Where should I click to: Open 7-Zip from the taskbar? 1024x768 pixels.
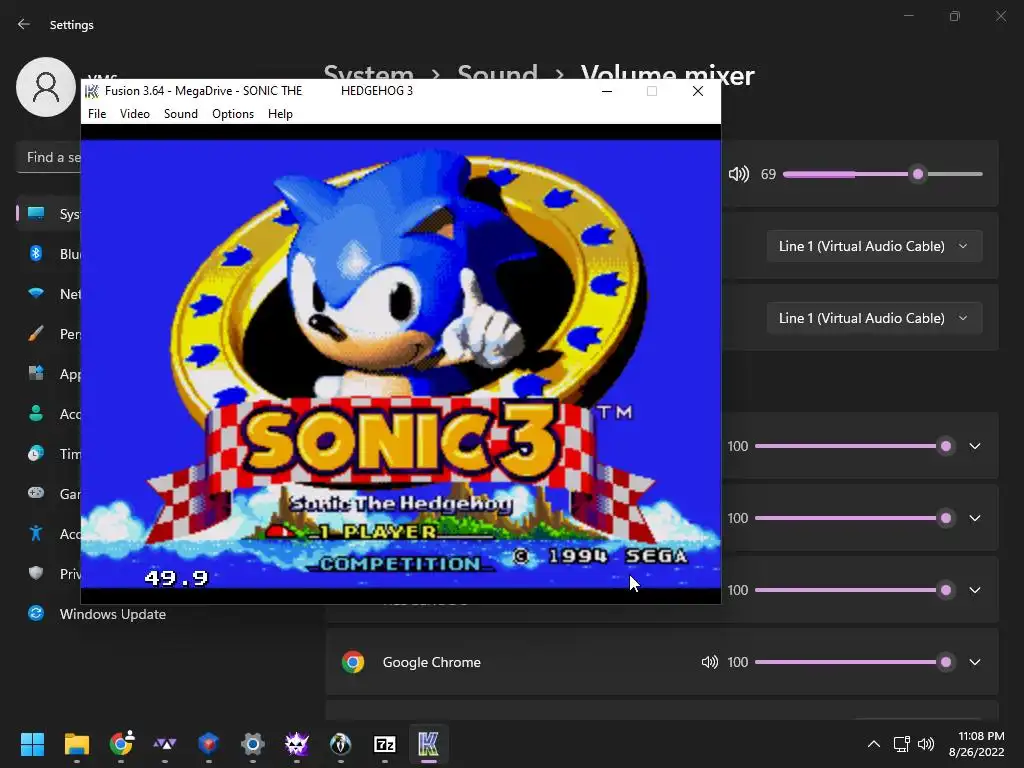click(x=385, y=744)
